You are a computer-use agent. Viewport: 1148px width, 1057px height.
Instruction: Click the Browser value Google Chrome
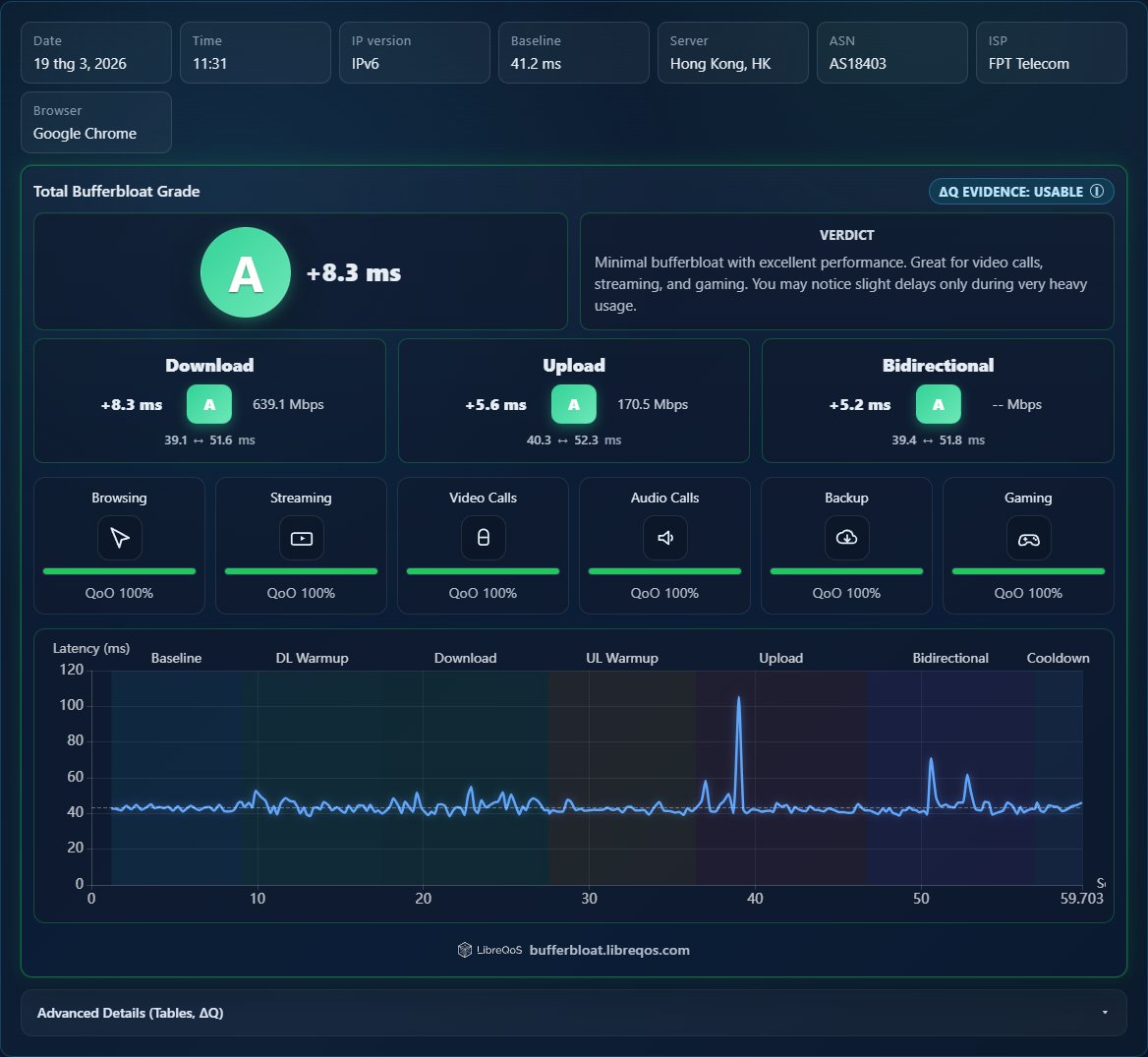click(85, 134)
